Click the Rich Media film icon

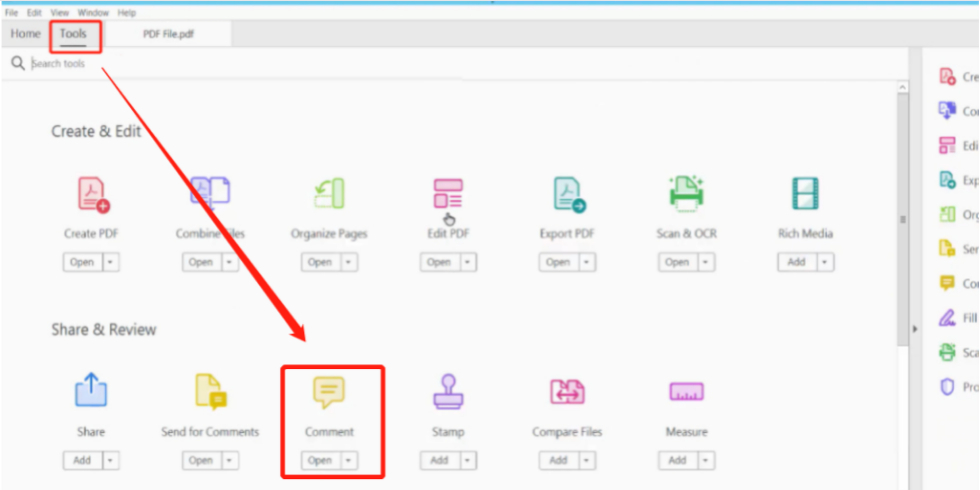tap(805, 194)
